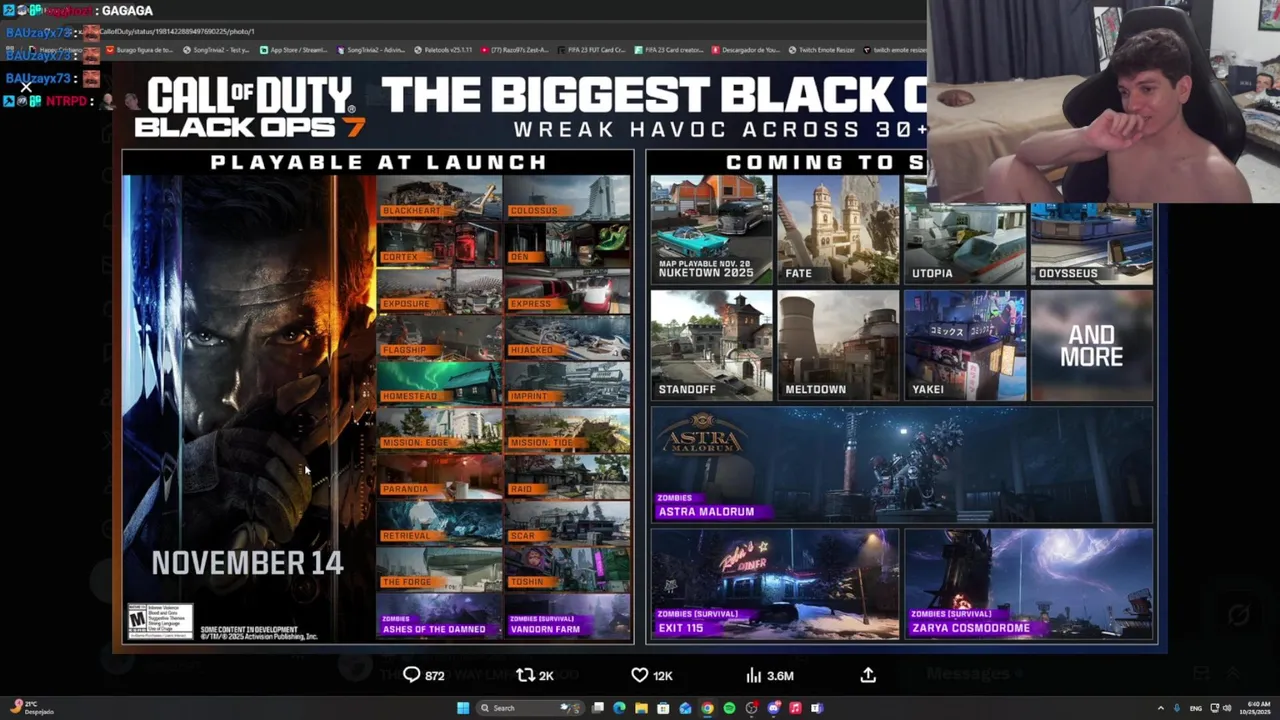Screen dimensions: 1280x720
Task: Open File Explorer from the taskbar
Action: (x=641, y=708)
